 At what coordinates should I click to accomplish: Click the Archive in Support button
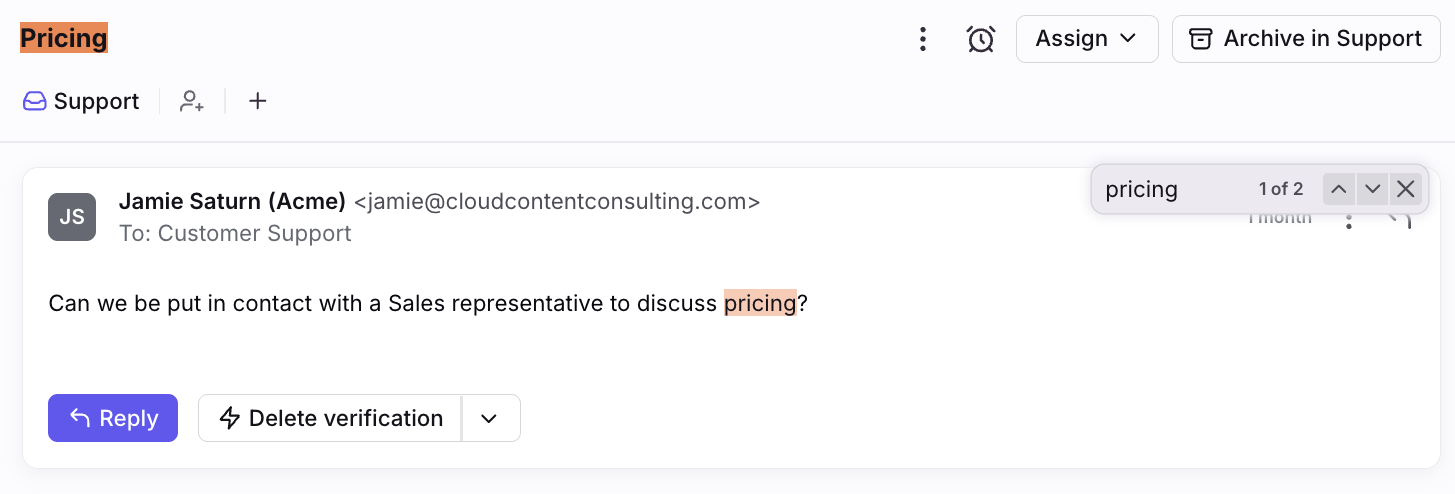(1305, 39)
